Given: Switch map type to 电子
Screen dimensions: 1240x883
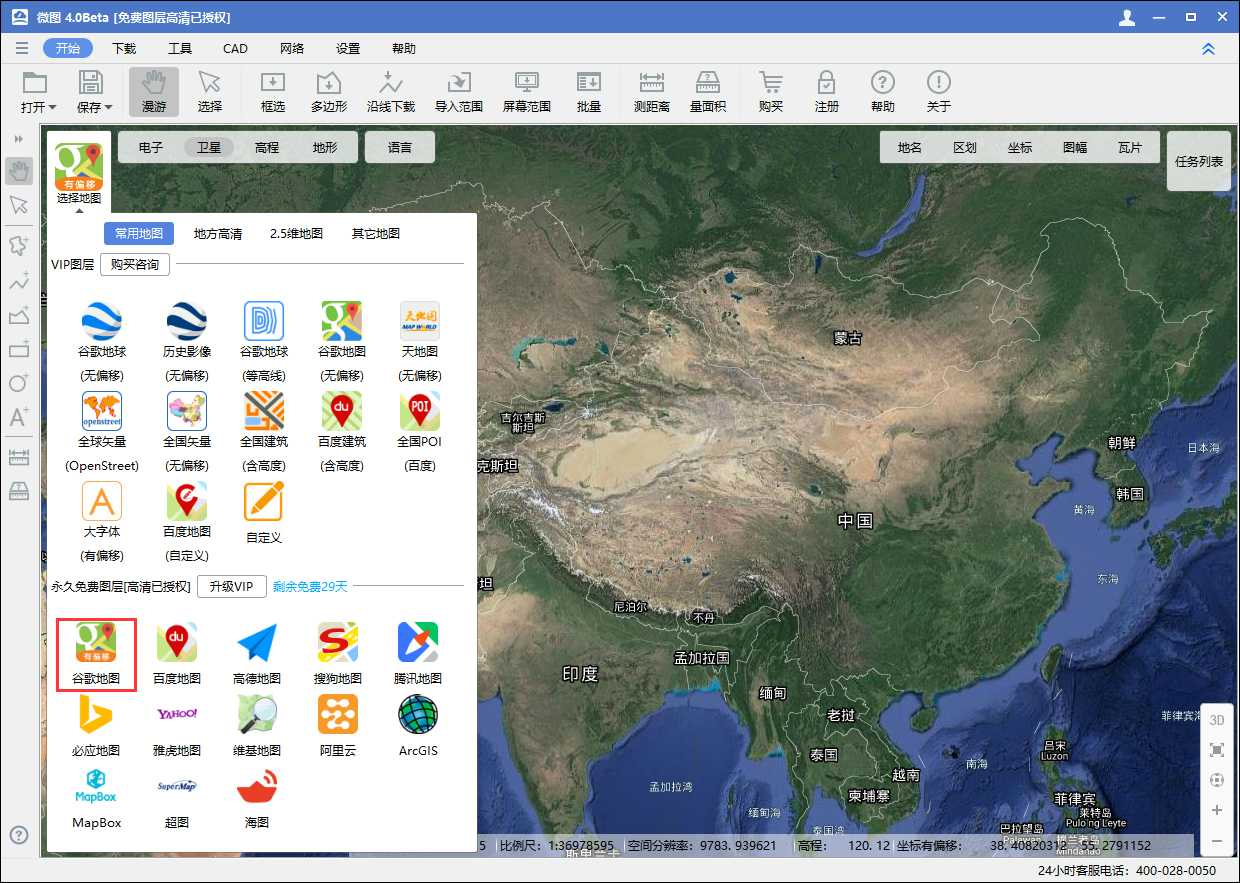Looking at the screenshot, I should 151,147.
